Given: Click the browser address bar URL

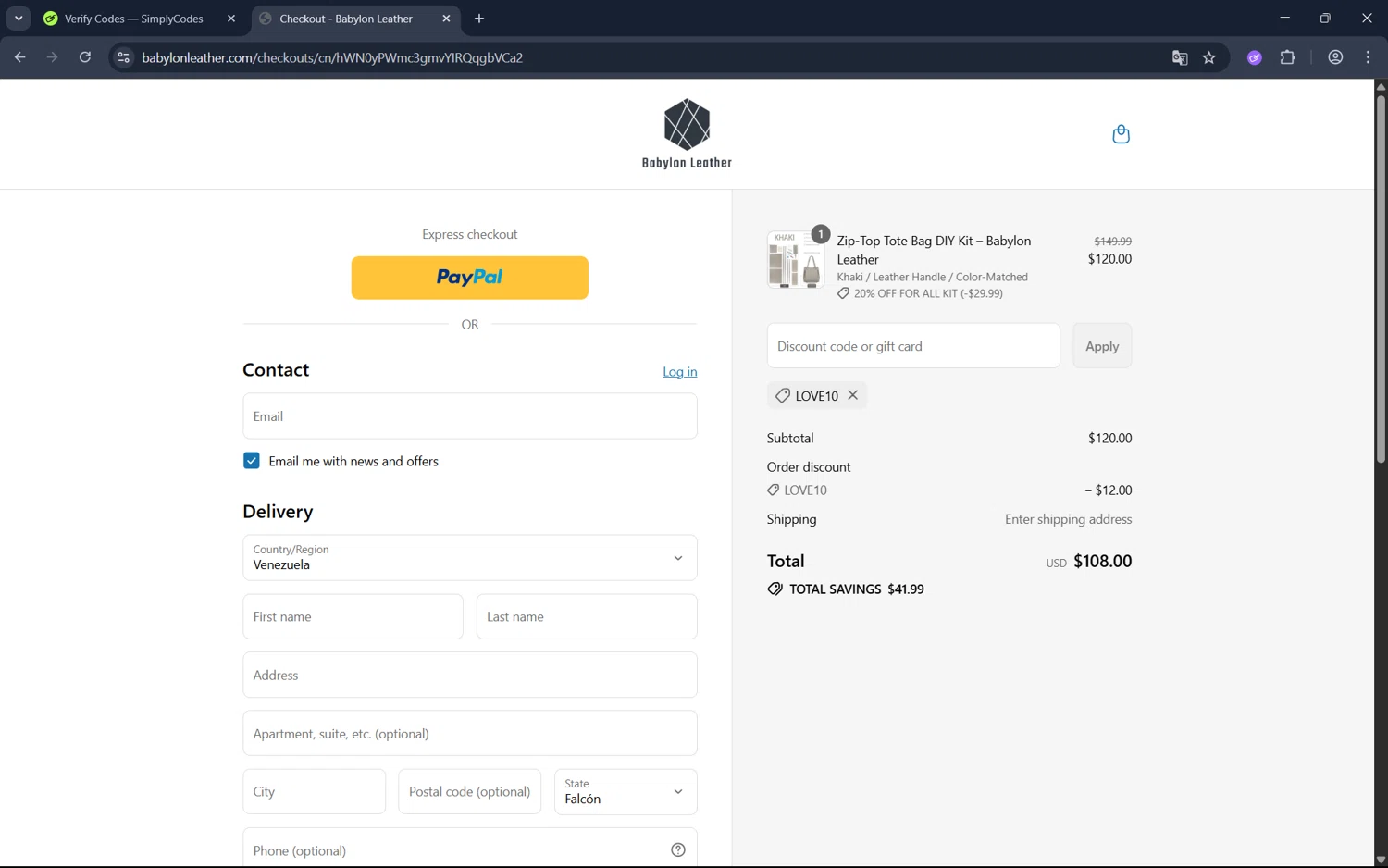Looking at the screenshot, I should (x=332, y=57).
